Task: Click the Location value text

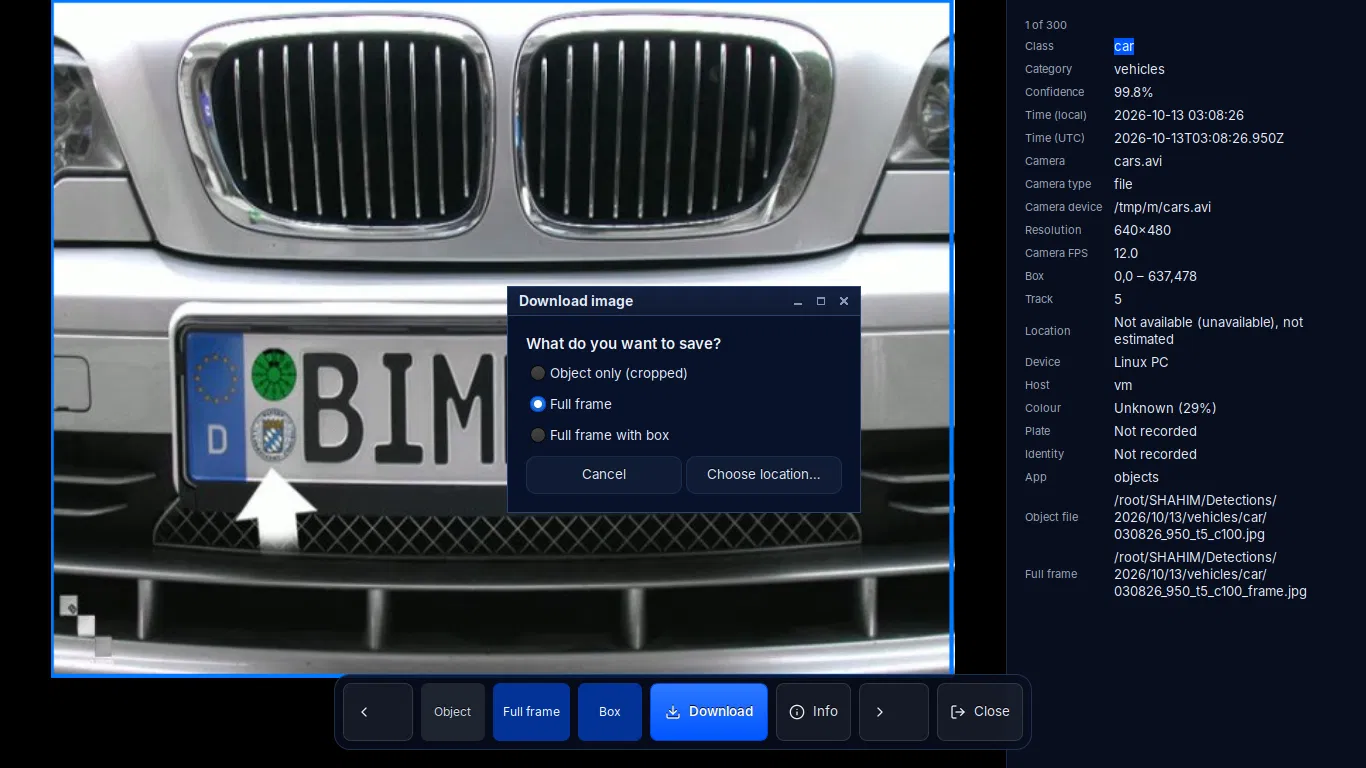Action: [1209, 331]
